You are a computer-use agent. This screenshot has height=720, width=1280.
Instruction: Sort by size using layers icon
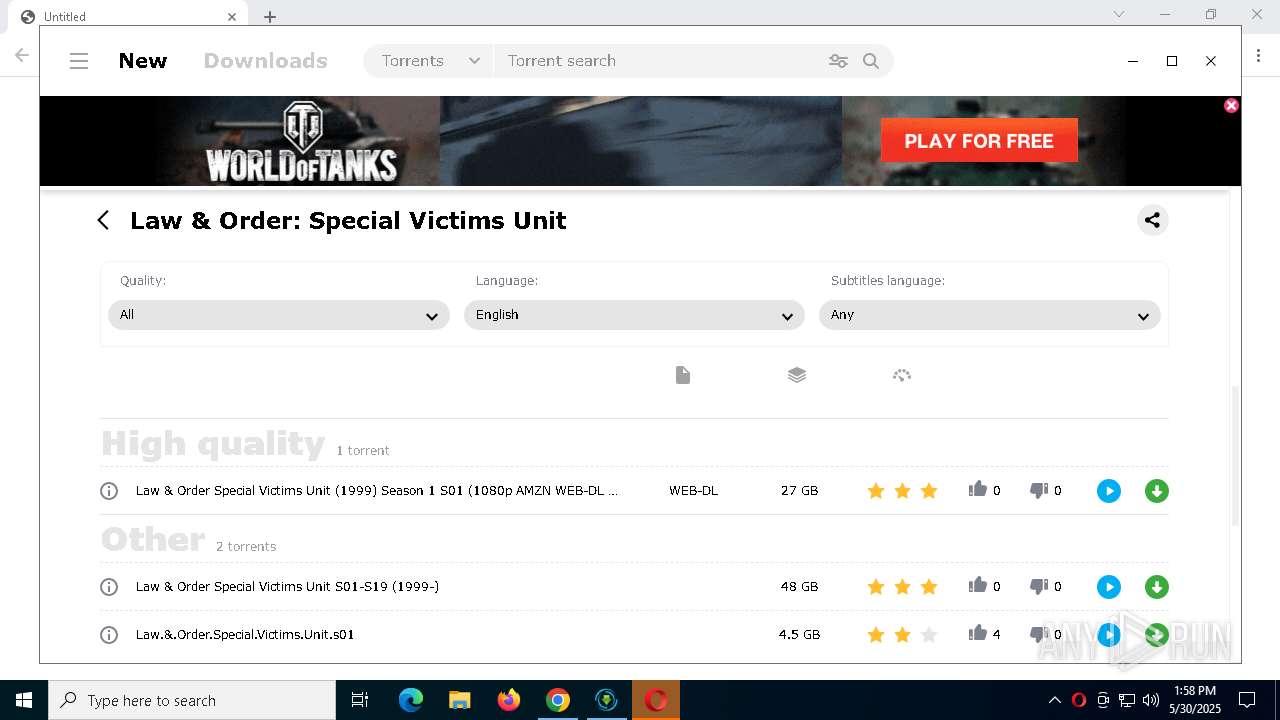pyautogui.click(x=797, y=375)
